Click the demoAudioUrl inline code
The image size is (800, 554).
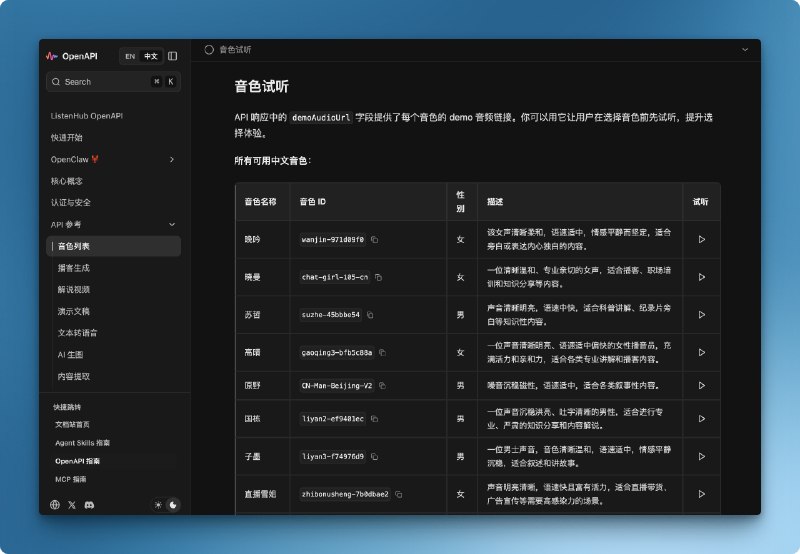(321, 118)
